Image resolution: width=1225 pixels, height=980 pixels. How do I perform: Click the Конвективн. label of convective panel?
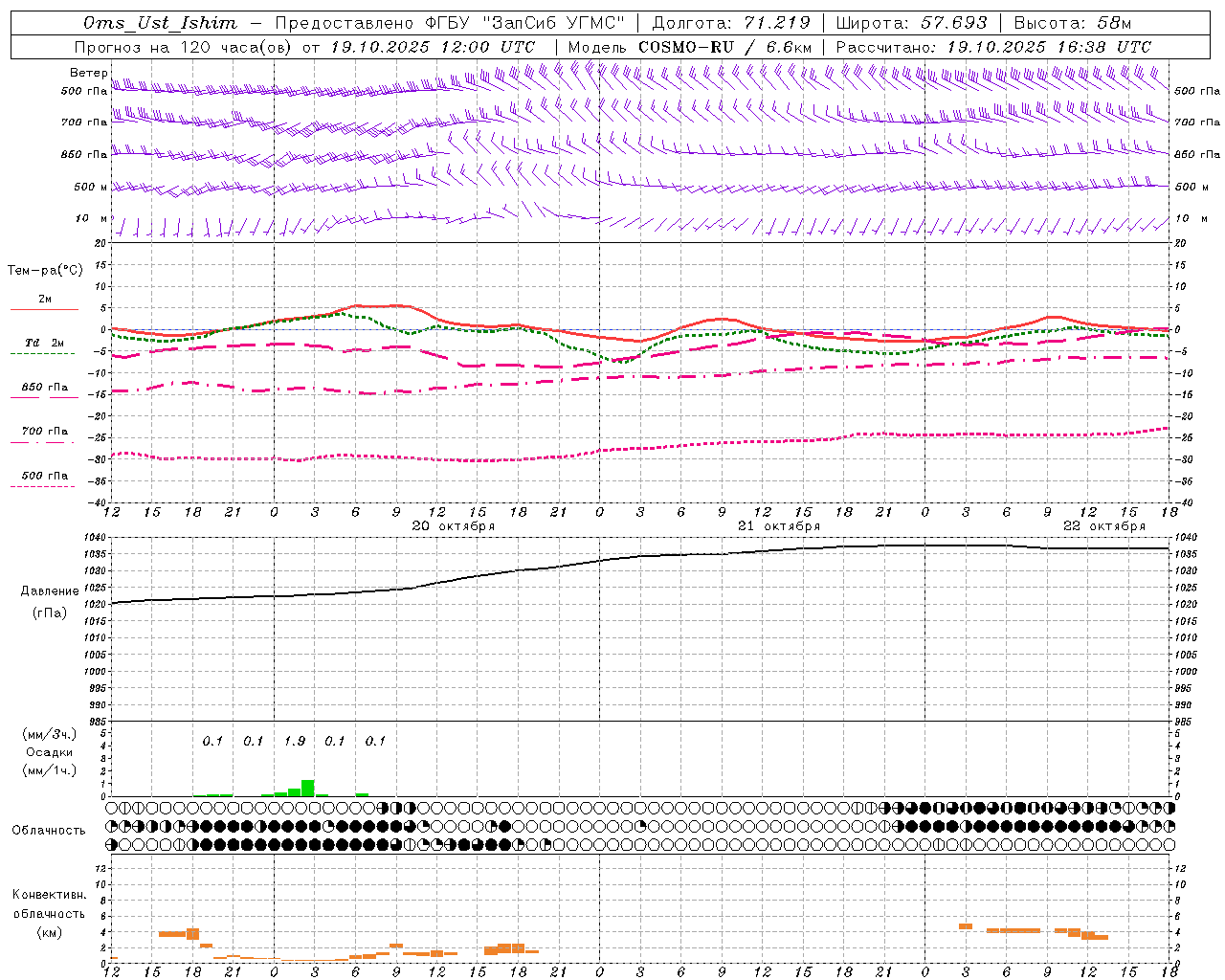tap(49, 895)
